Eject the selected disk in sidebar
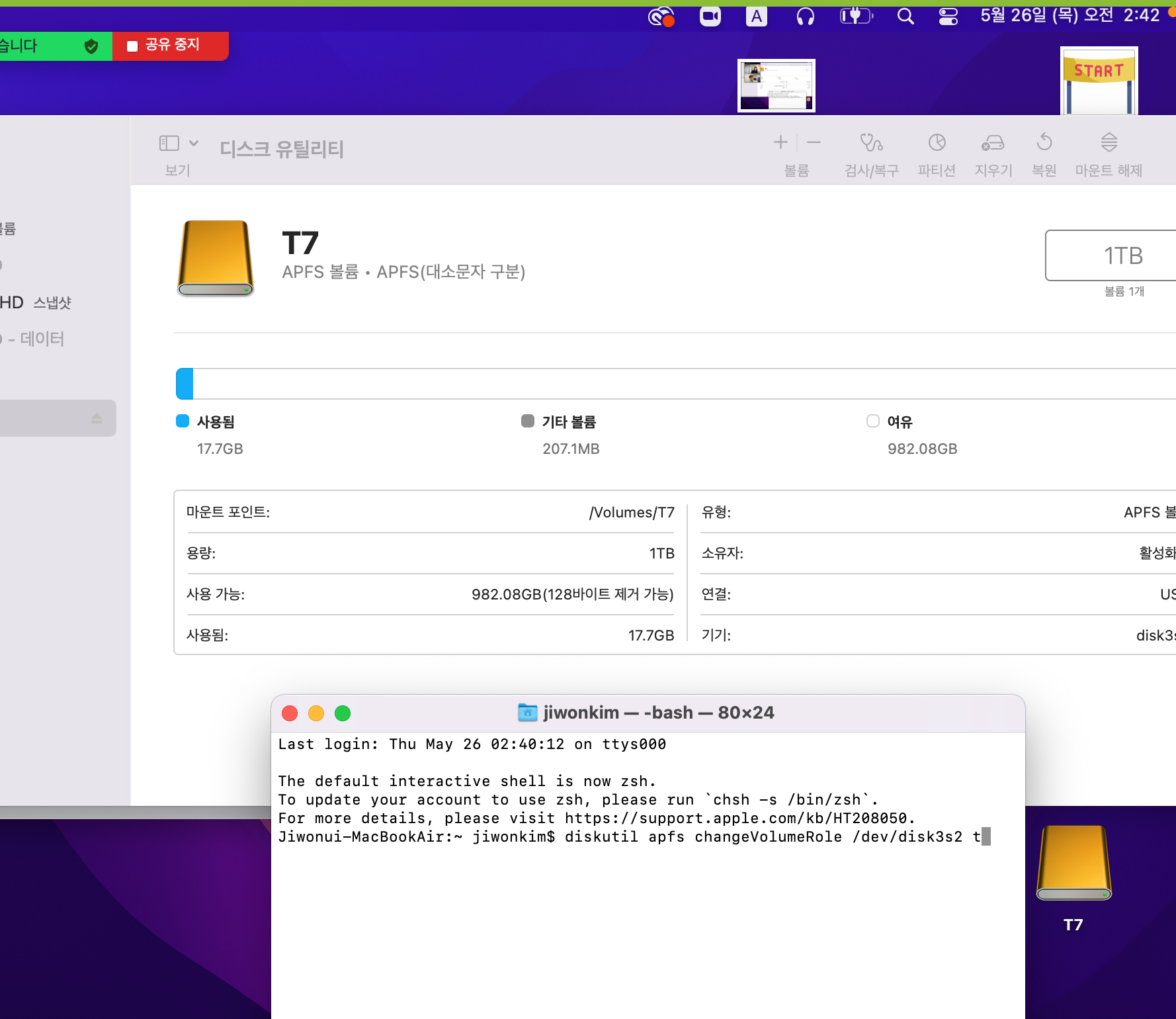Image resolution: width=1176 pixels, height=1019 pixels. click(x=97, y=418)
